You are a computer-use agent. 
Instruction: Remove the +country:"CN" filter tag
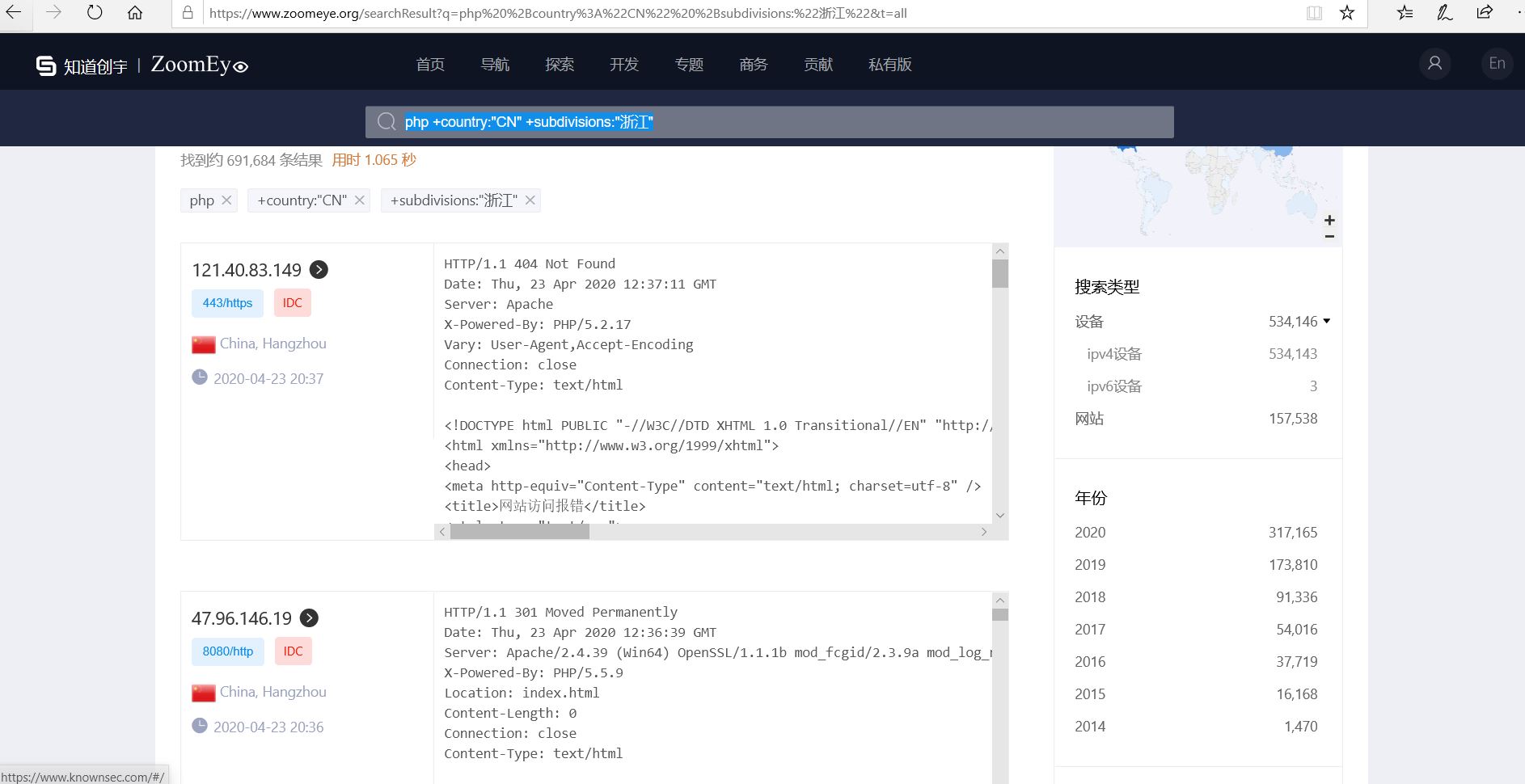tap(359, 200)
